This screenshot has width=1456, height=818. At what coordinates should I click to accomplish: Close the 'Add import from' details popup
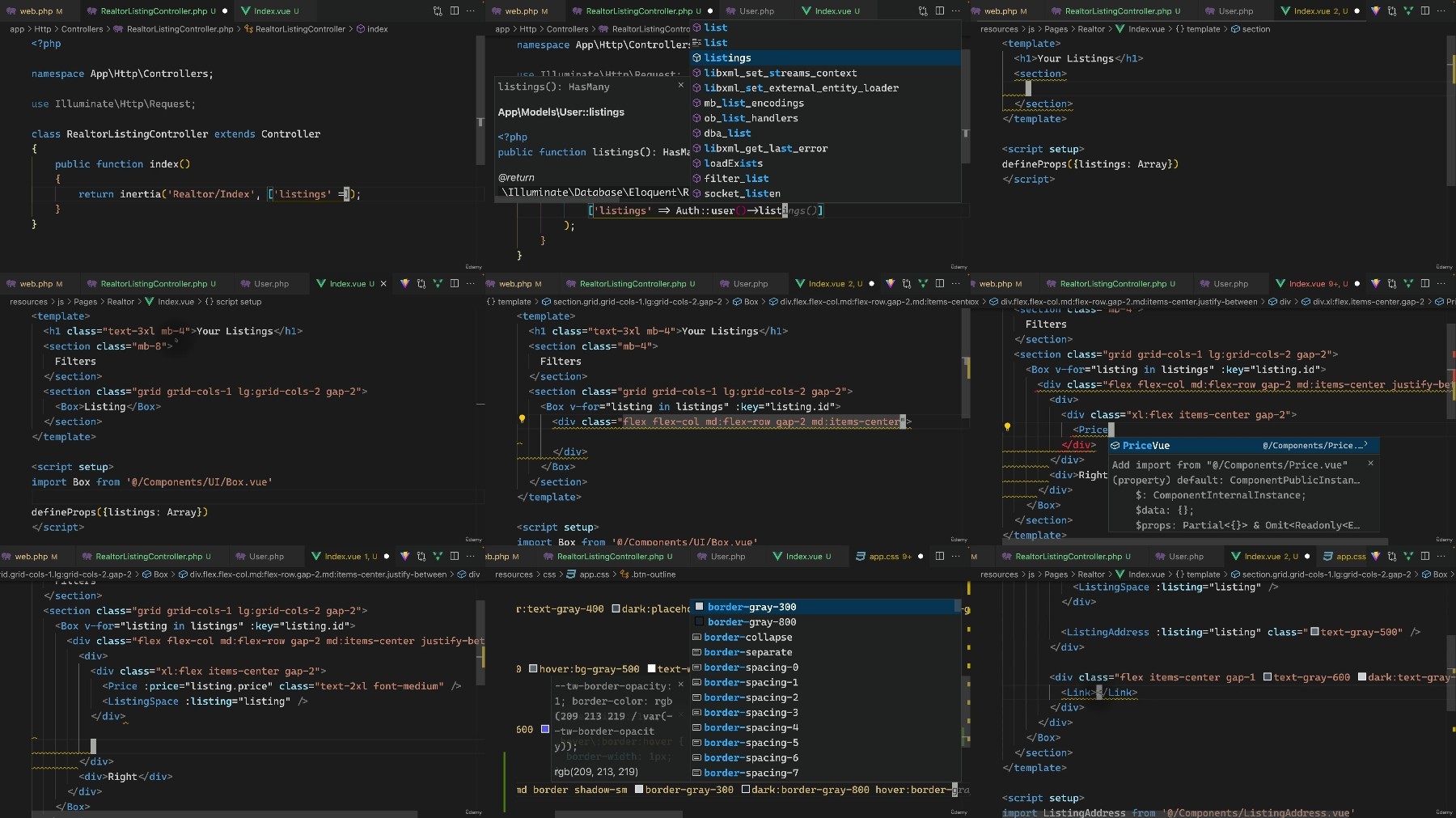(1370, 464)
